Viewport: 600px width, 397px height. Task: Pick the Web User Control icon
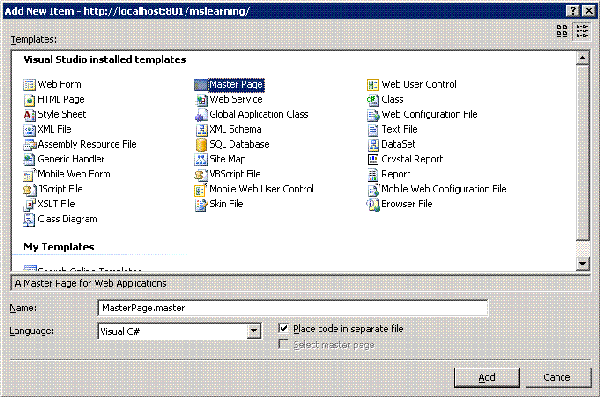coord(373,85)
